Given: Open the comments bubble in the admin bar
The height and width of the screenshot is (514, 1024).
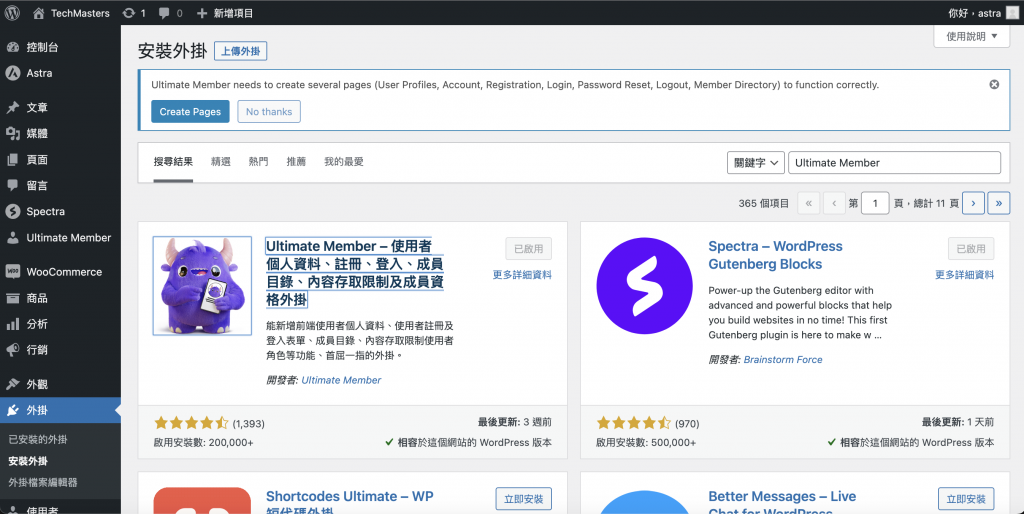Looking at the screenshot, I should click(x=164, y=13).
